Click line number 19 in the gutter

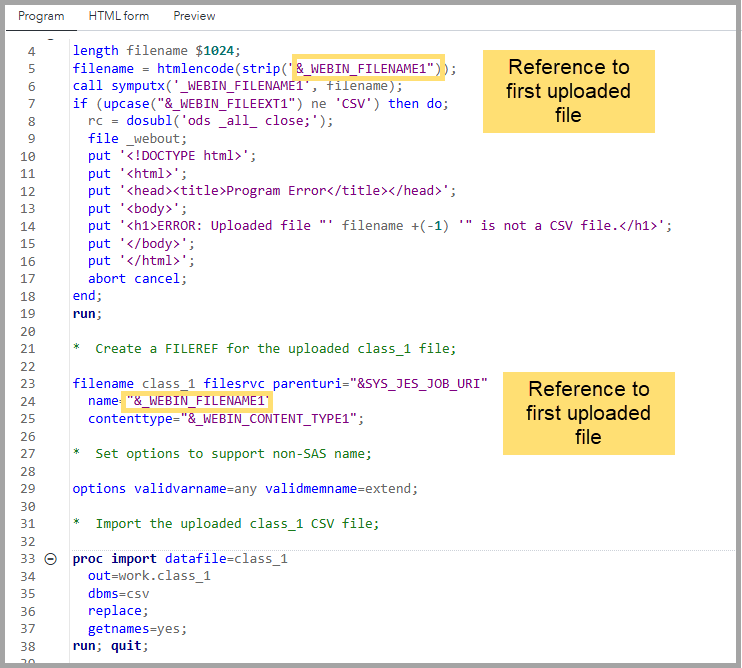(27, 314)
